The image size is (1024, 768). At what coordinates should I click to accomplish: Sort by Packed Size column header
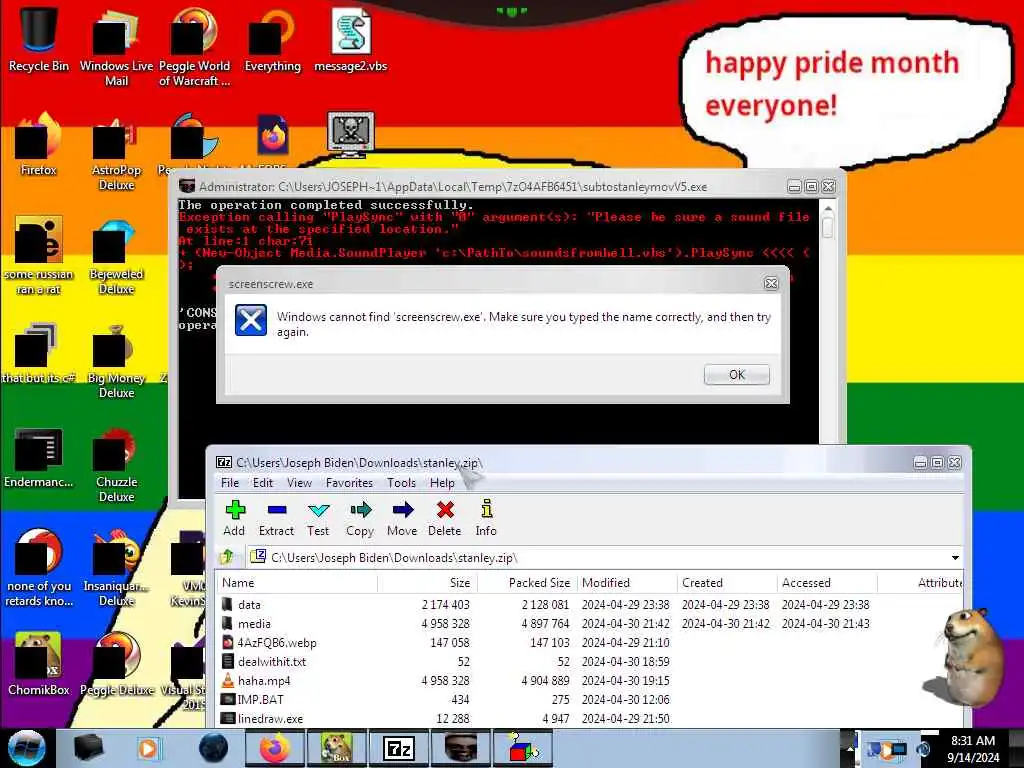[528, 583]
